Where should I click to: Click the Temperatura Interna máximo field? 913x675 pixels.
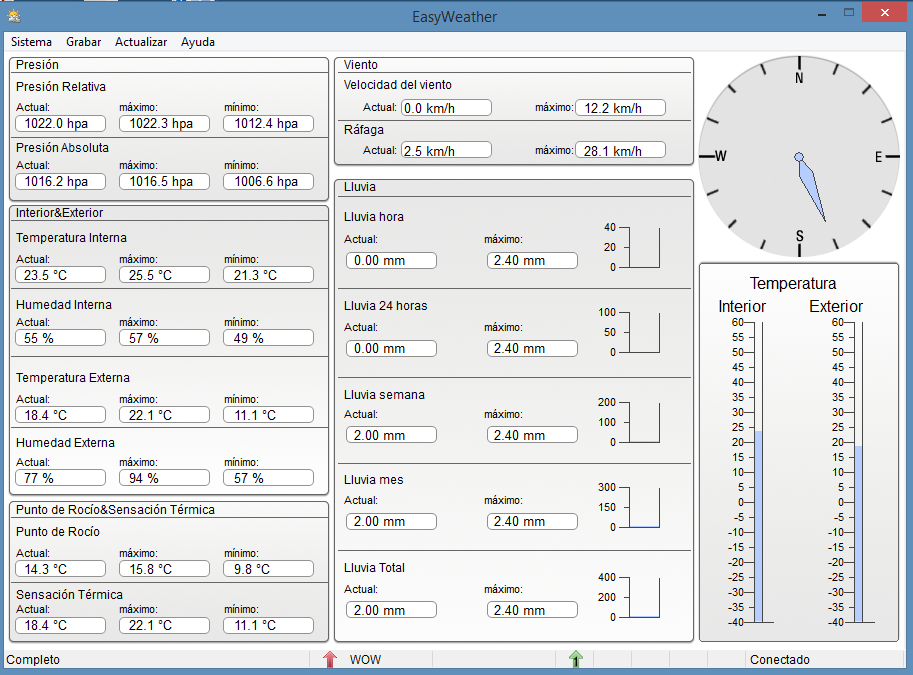164,275
